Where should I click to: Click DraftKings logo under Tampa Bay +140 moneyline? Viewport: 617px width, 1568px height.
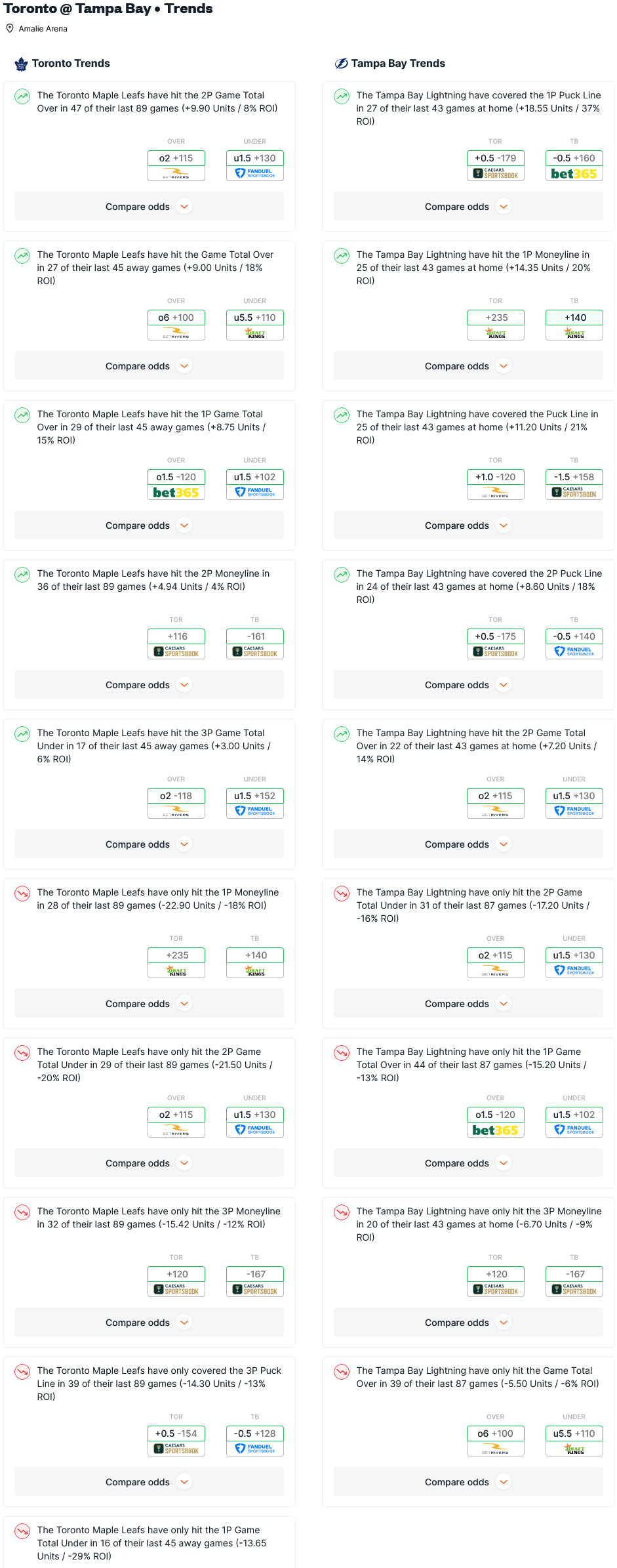[574, 333]
